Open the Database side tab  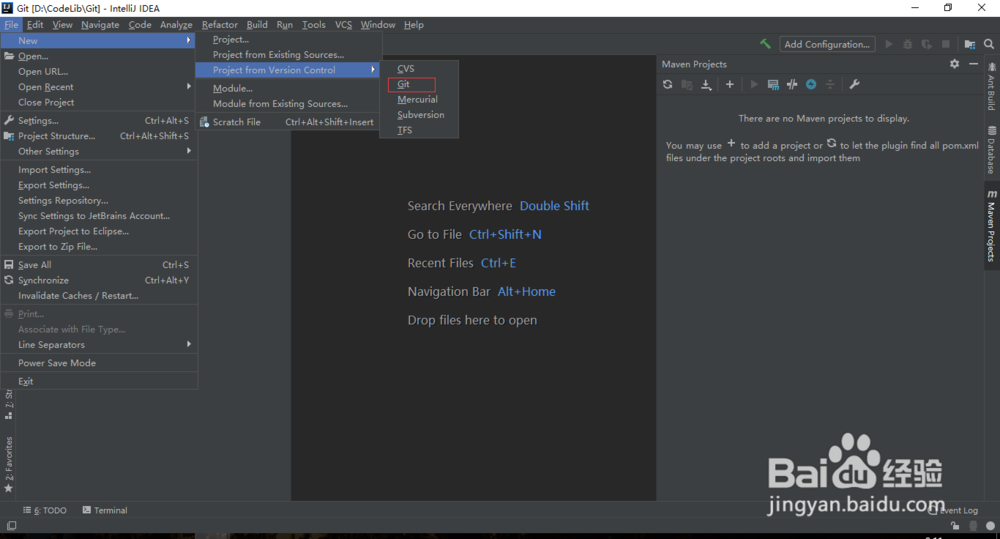pyautogui.click(x=991, y=150)
